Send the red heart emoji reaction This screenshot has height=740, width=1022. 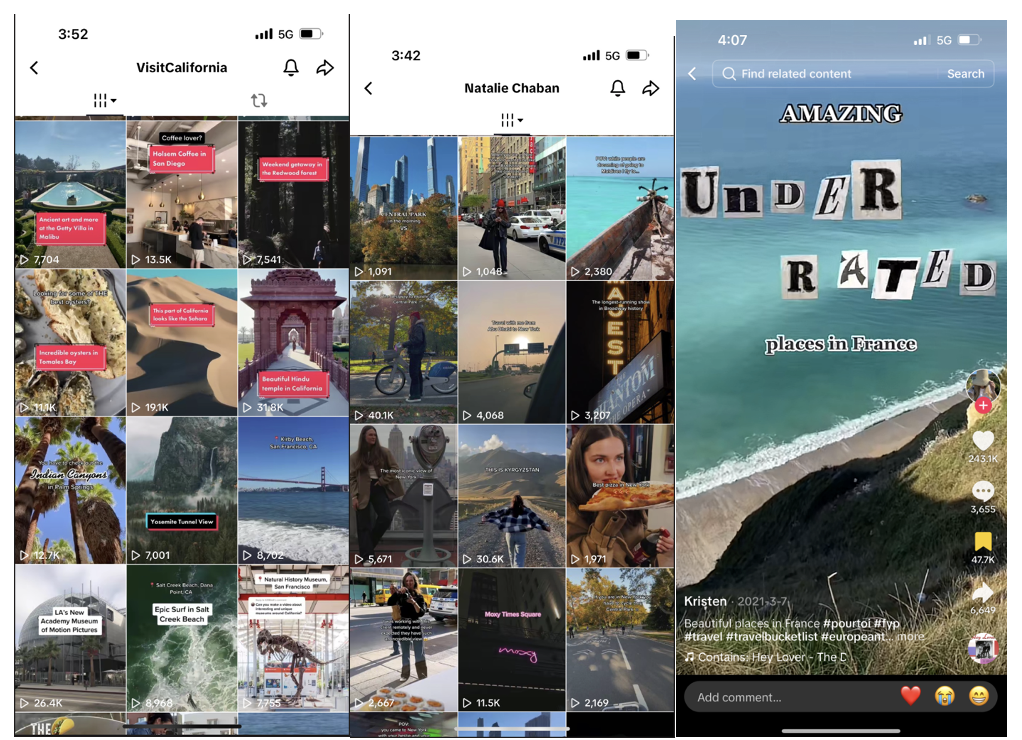(x=911, y=696)
